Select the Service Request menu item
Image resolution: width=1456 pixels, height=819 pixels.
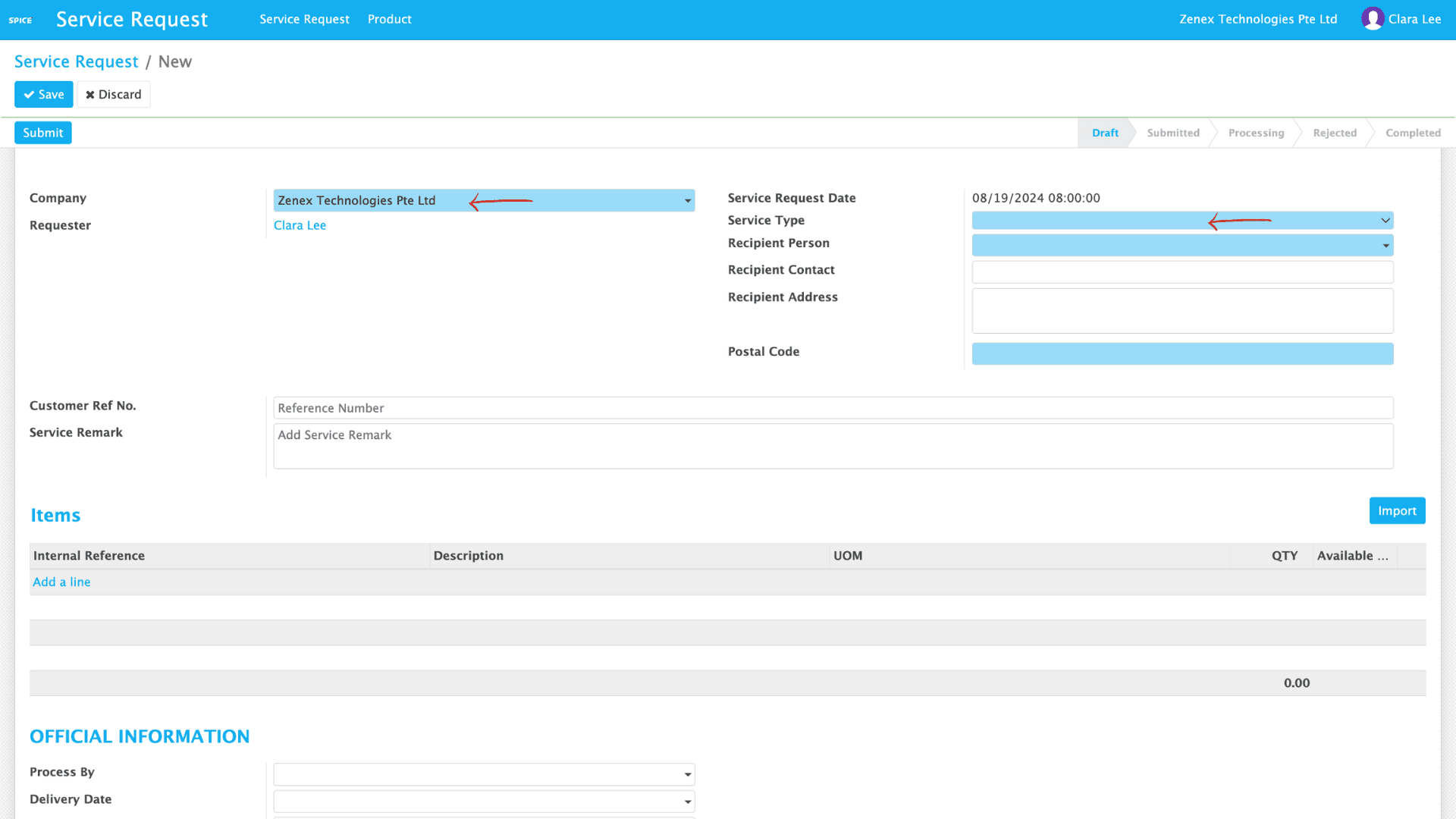[x=304, y=19]
